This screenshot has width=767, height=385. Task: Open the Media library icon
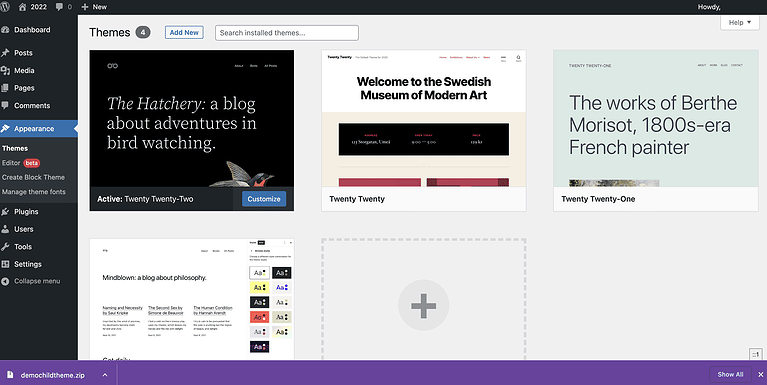coord(5,70)
